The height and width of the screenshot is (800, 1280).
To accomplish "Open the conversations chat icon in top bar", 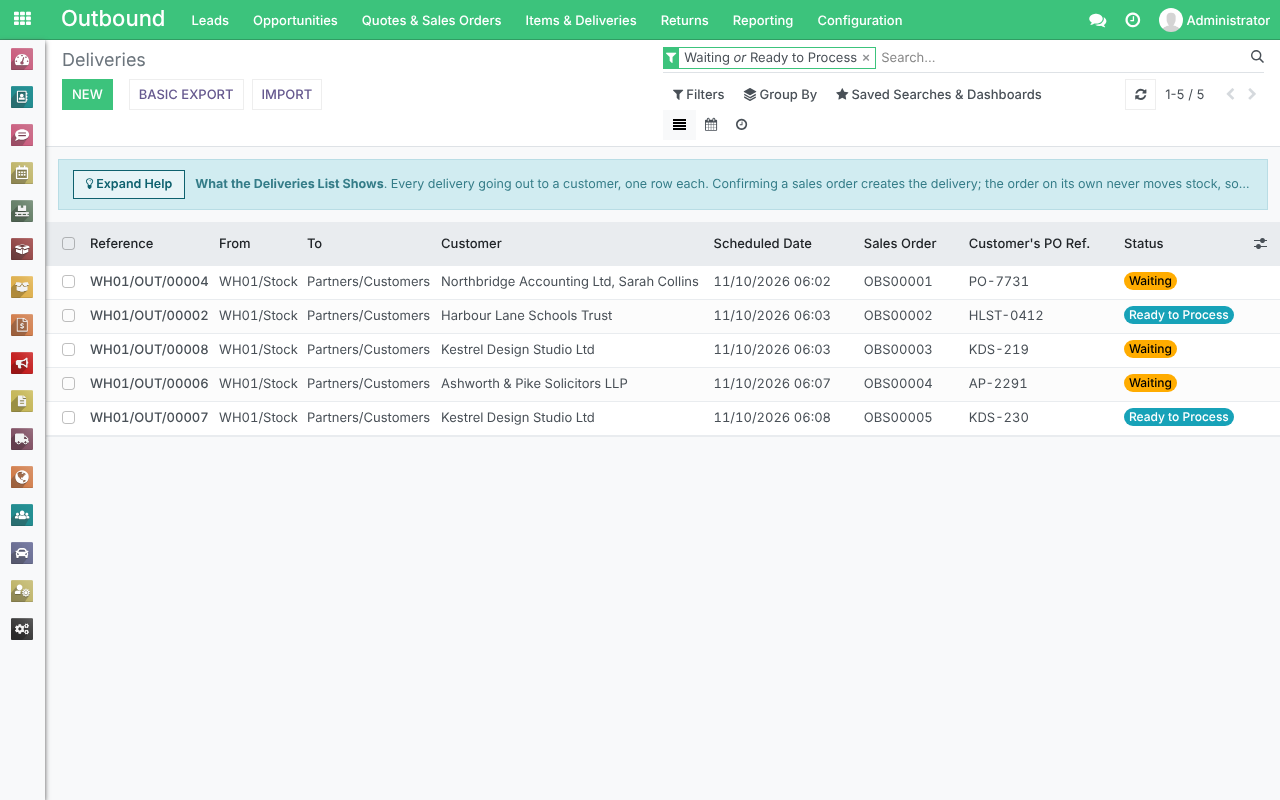I will coord(1097,20).
